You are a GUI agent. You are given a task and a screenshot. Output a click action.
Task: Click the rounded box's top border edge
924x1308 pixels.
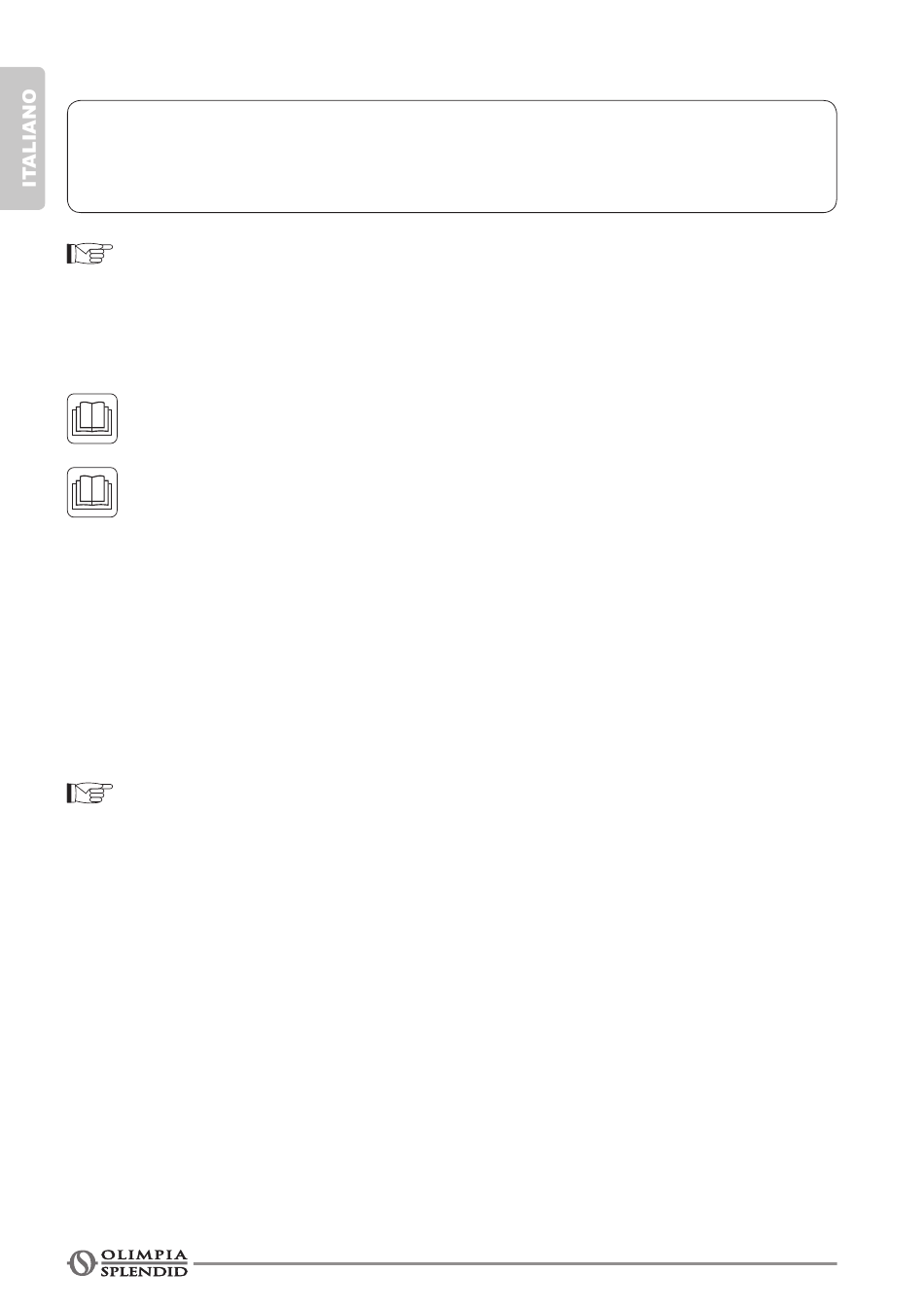[x=451, y=101]
